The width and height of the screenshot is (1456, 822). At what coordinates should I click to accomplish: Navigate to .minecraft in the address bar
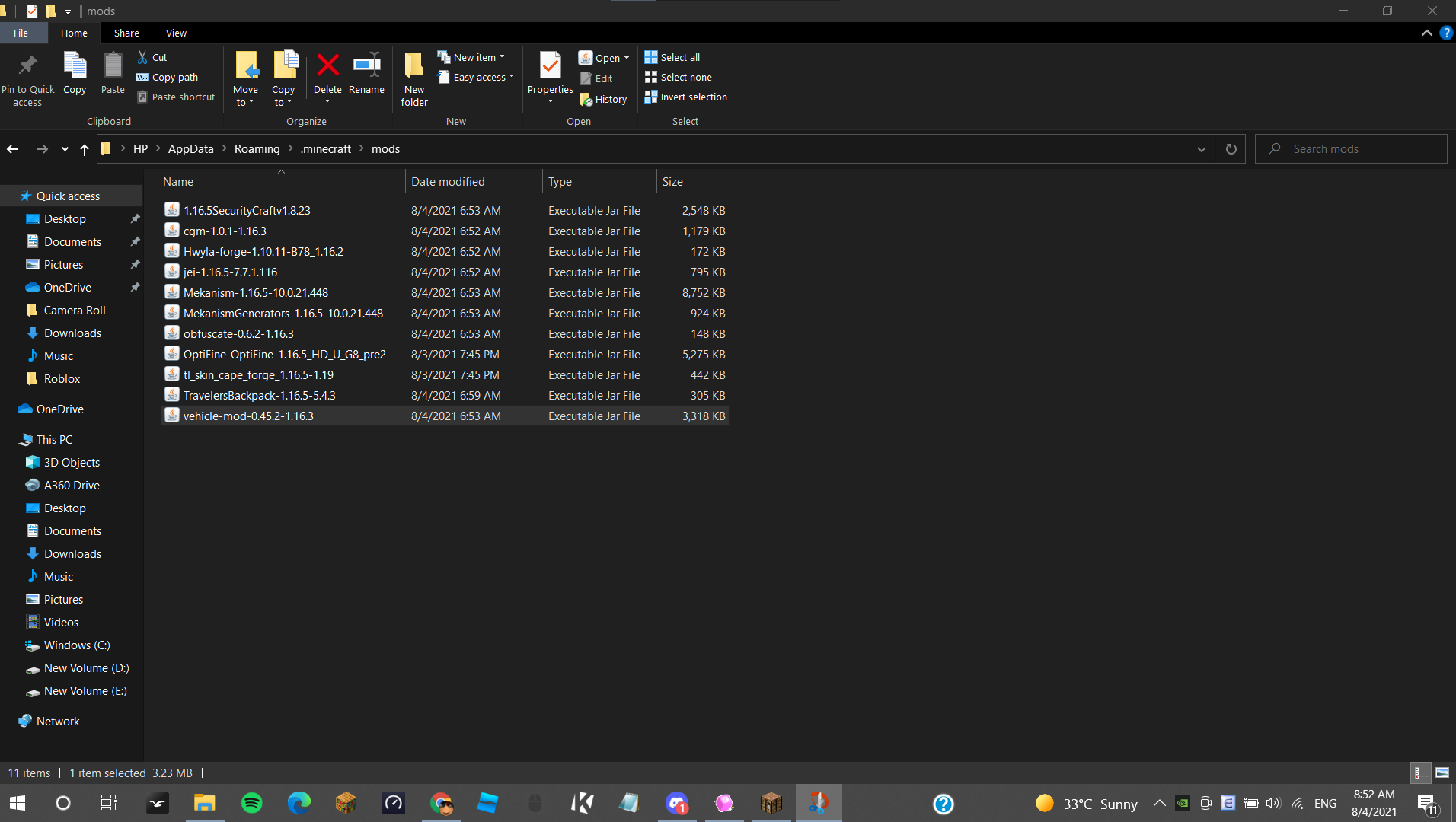tap(325, 149)
